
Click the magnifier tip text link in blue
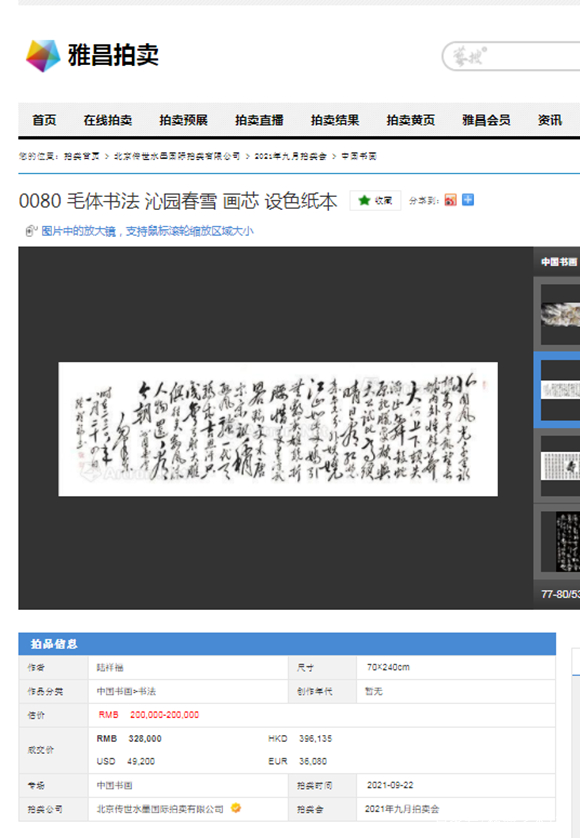[148, 231]
